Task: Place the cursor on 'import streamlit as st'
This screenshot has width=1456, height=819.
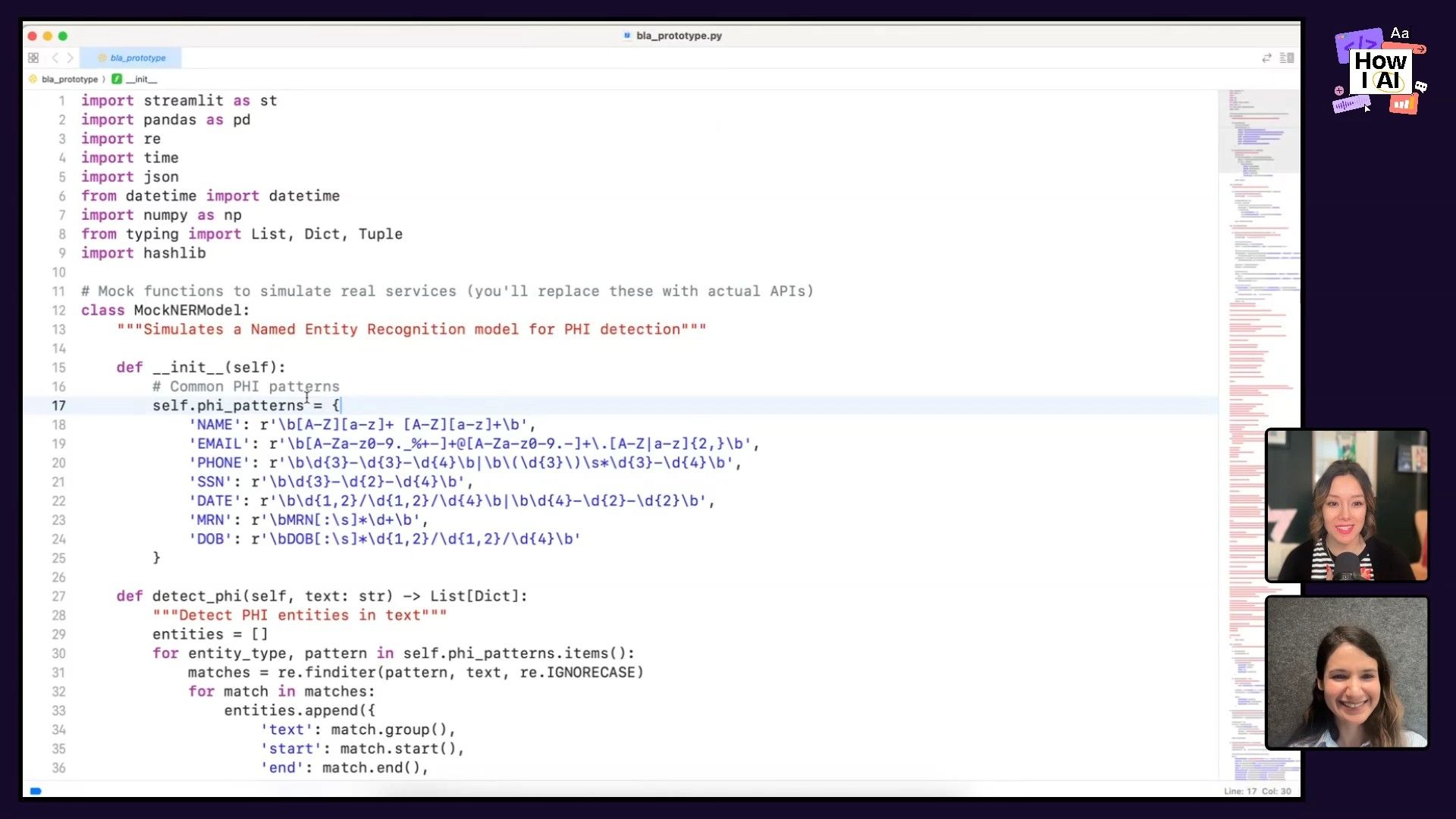Action: [x=179, y=101]
